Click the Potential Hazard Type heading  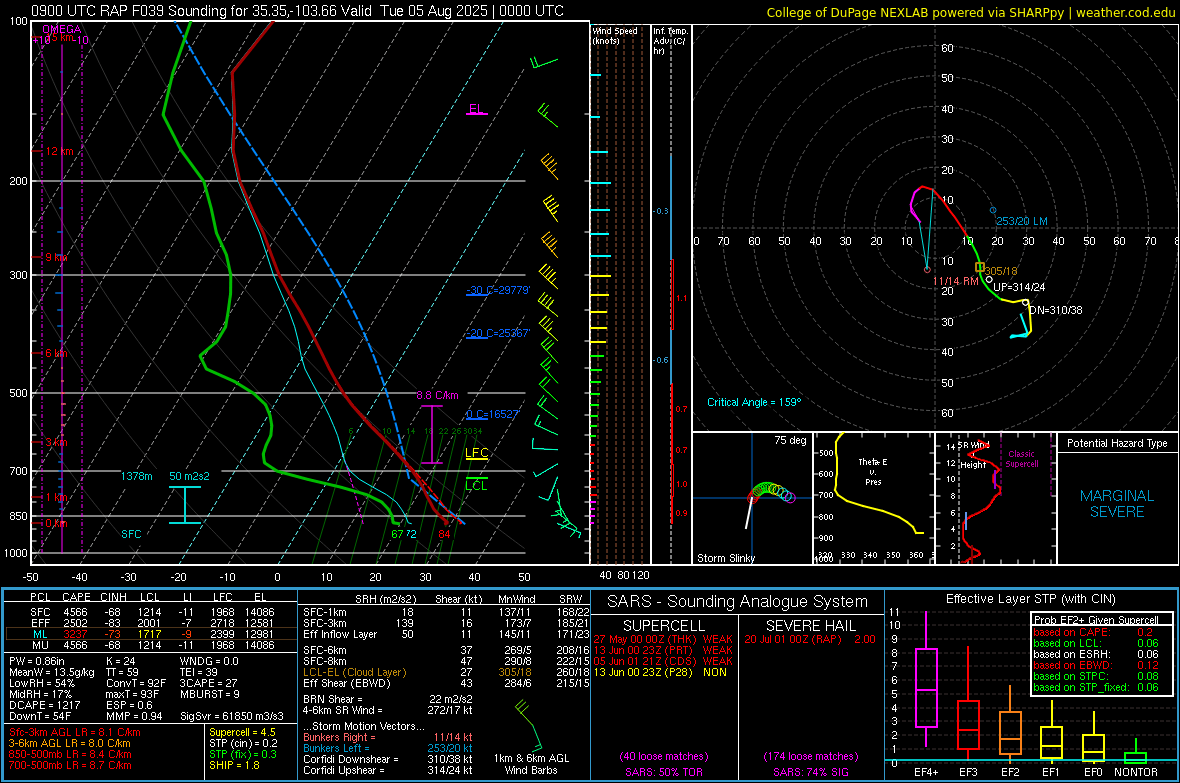coord(1117,443)
